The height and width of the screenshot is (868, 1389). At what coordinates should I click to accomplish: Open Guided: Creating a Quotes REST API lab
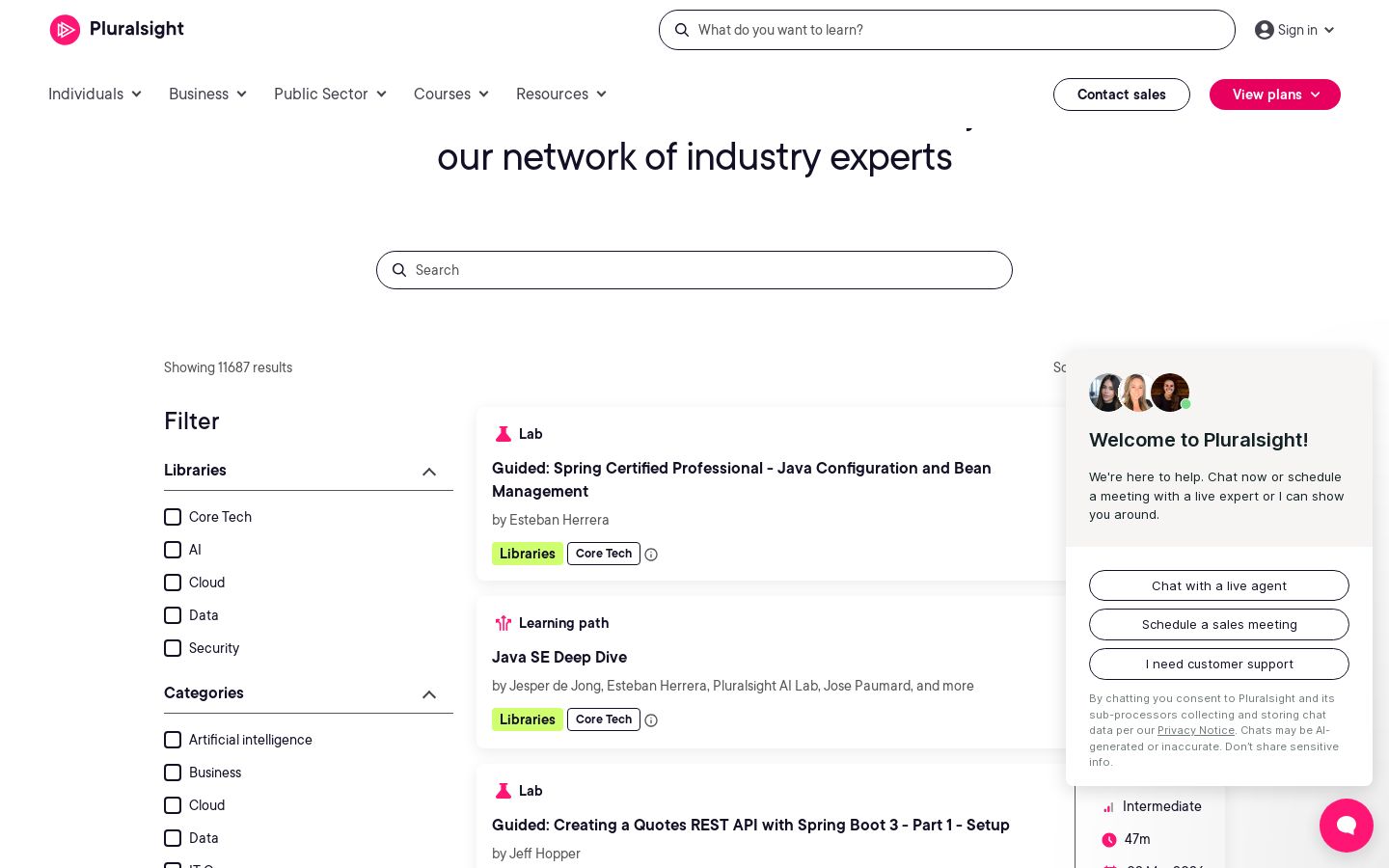[x=750, y=825]
